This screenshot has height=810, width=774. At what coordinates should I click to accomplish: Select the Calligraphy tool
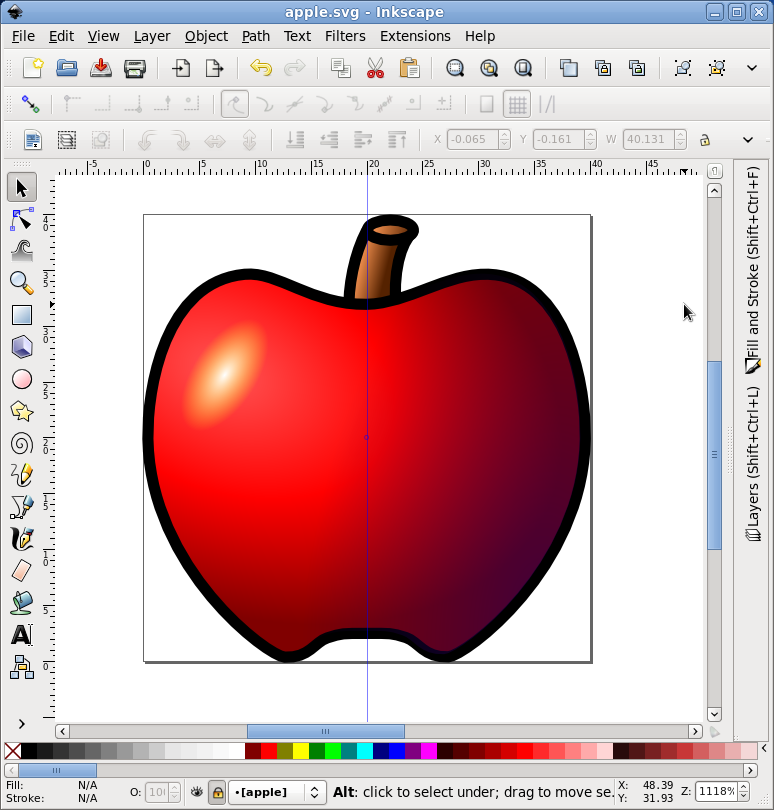click(x=21, y=539)
